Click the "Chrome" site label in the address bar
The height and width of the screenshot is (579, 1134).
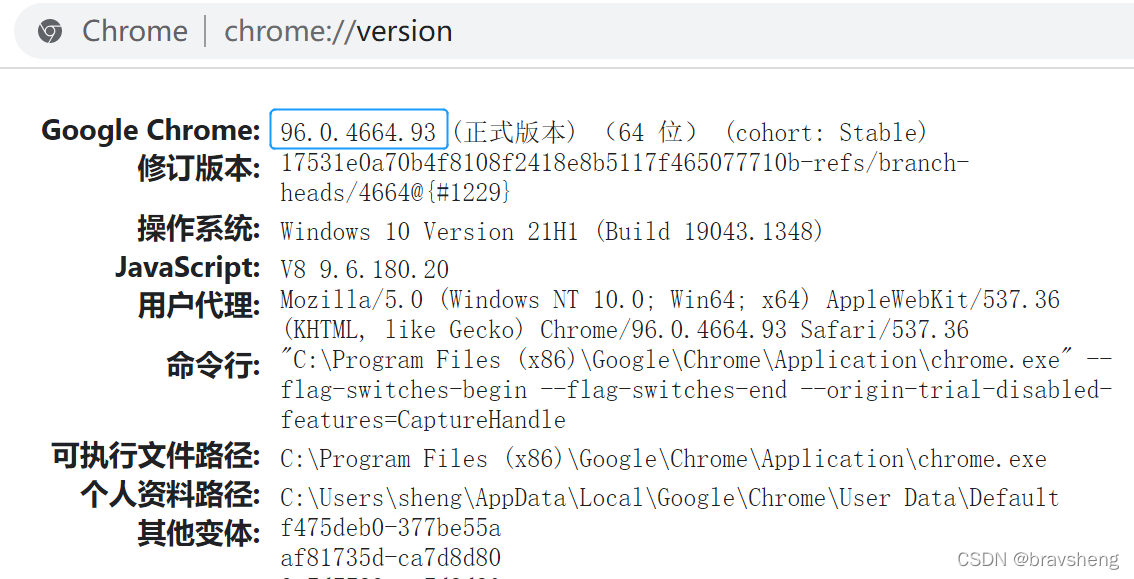pyautogui.click(x=135, y=31)
